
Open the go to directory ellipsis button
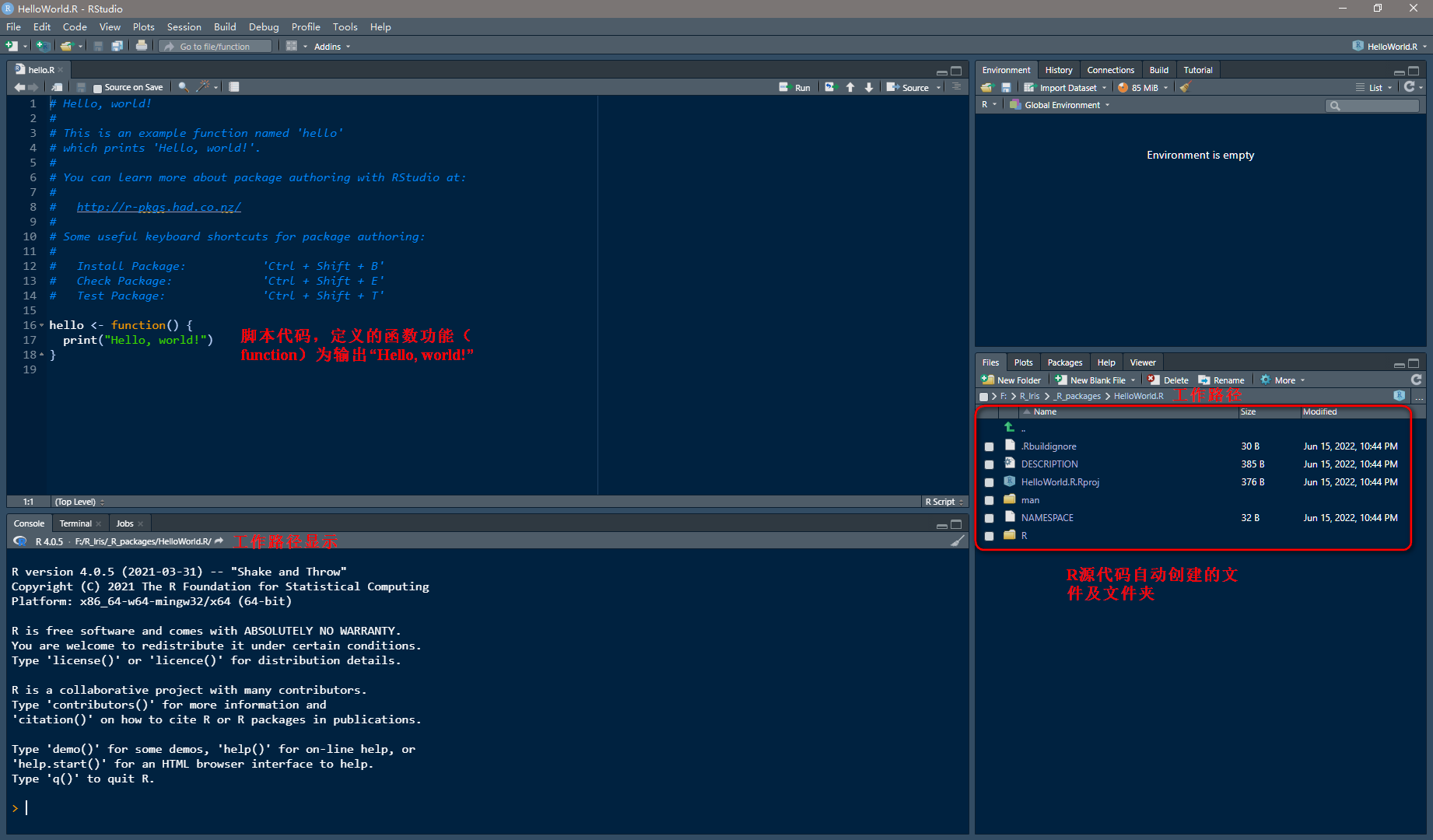pyautogui.click(x=1419, y=397)
